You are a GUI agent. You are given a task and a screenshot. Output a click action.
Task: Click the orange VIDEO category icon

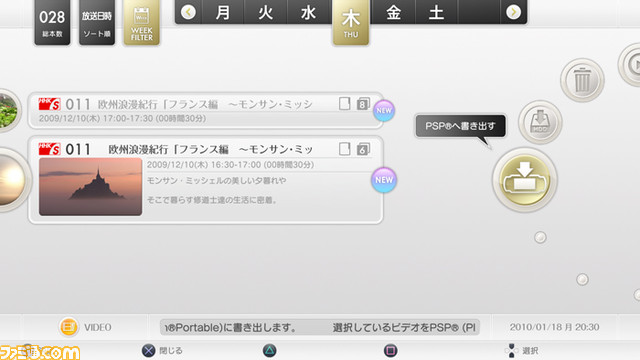click(x=69, y=327)
